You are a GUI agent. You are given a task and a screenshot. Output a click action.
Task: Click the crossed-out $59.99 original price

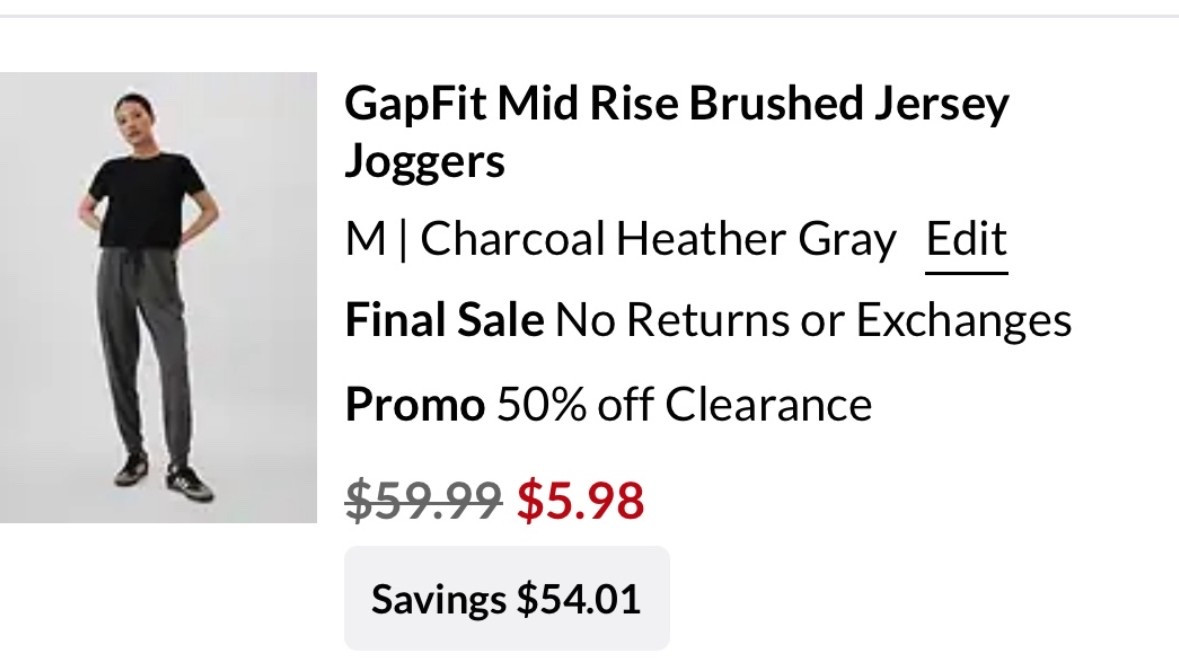423,501
